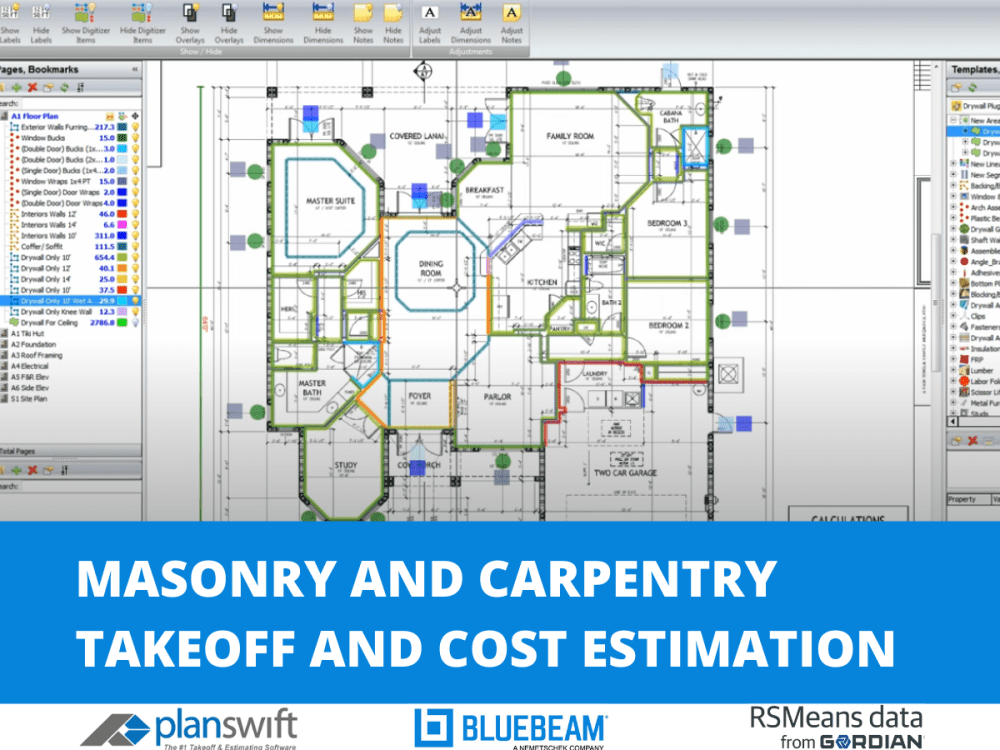Click refresh icon in Templates panel toolbar
The height and width of the screenshot is (750, 1000).
973,87
